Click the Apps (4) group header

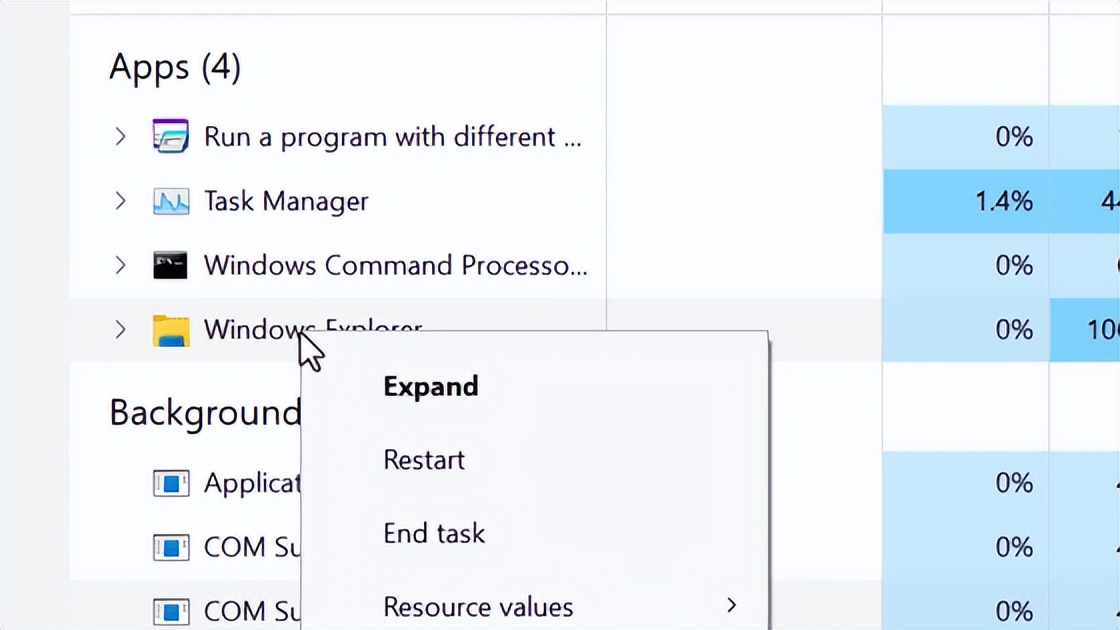pos(174,67)
